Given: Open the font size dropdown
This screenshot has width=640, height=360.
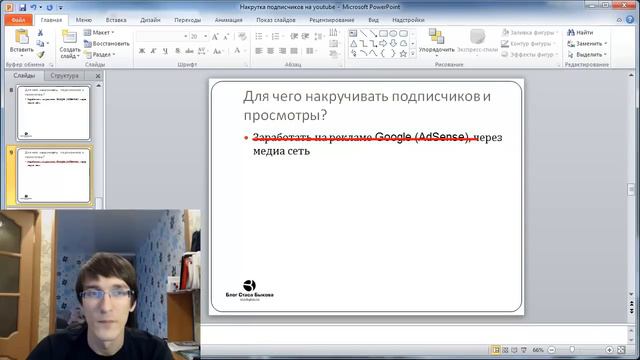Looking at the screenshot, I should 205,37.
